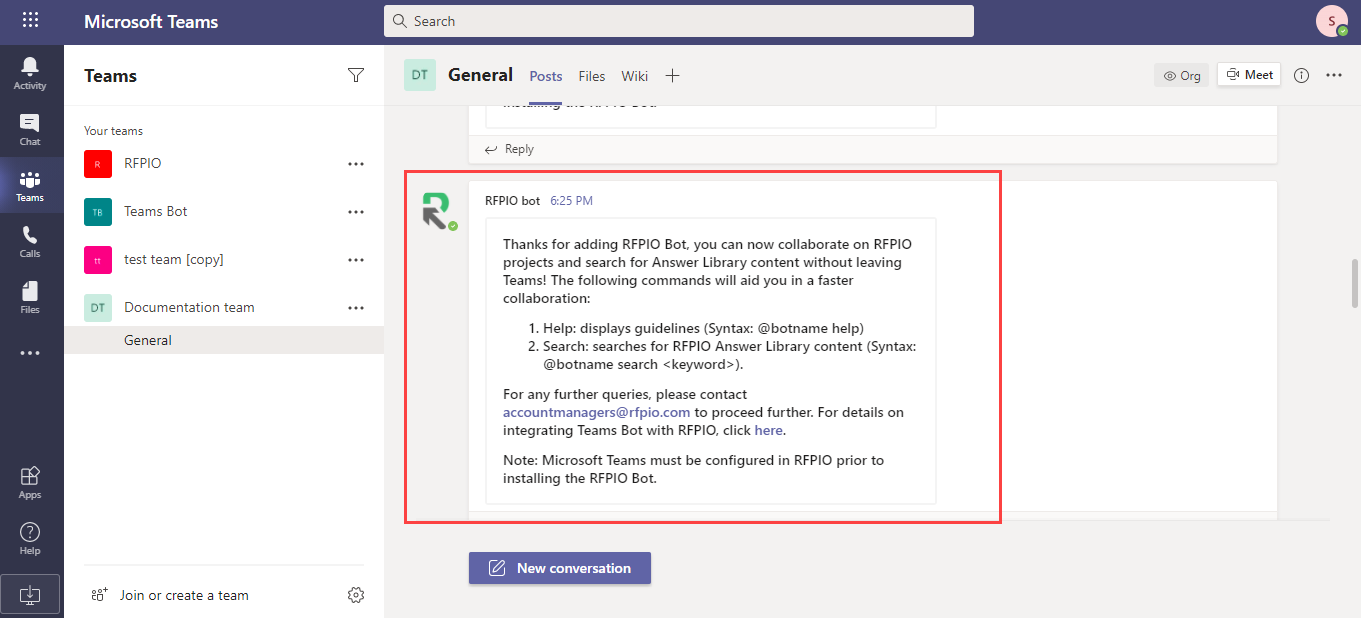Select the Teams Bot team
1361x618 pixels.
coord(224,211)
